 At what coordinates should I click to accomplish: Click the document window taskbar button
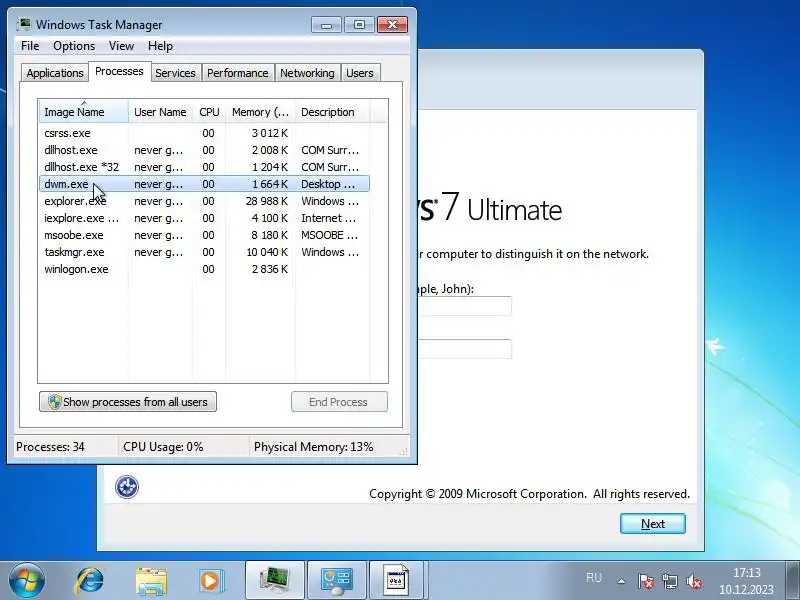click(397, 581)
